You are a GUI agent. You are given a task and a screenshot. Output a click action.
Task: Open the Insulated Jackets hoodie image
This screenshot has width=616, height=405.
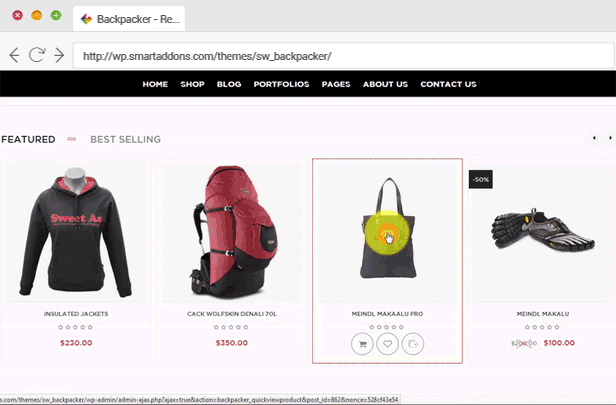(x=76, y=232)
